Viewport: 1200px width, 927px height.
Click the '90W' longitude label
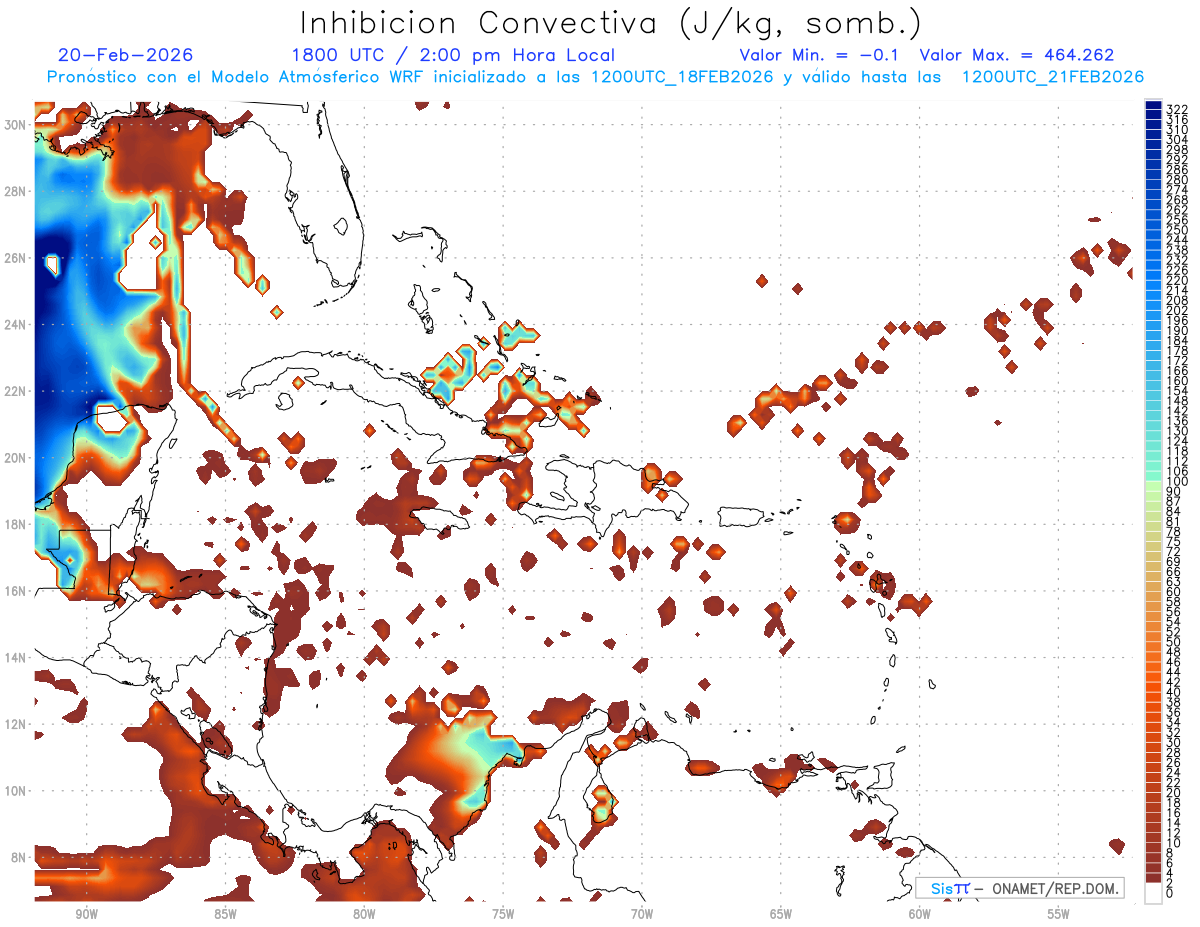click(x=86, y=915)
